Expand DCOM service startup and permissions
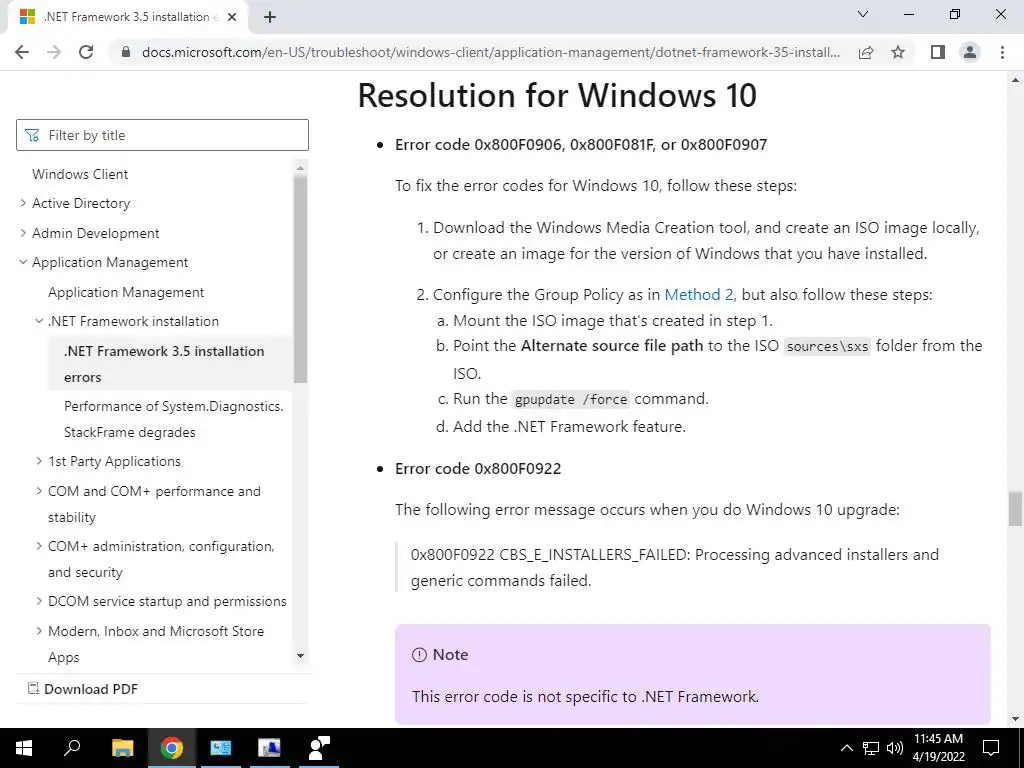Screen dimensions: 1024x768 39,601
